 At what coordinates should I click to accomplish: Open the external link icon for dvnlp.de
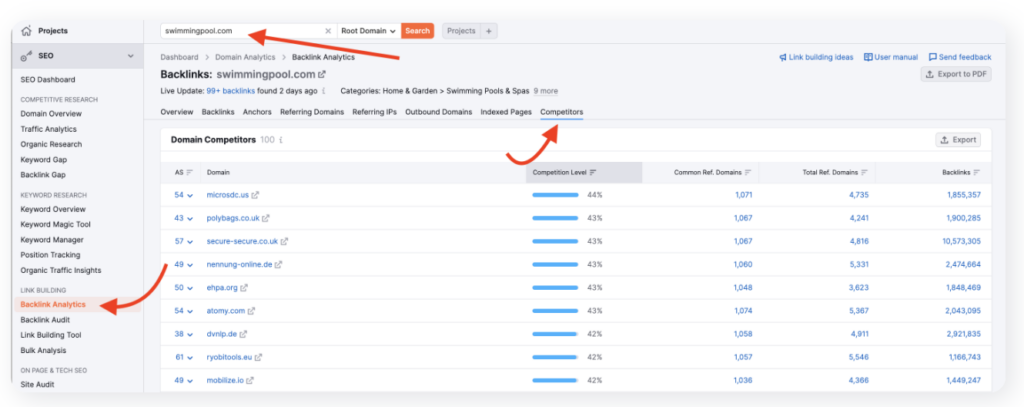pos(243,334)
